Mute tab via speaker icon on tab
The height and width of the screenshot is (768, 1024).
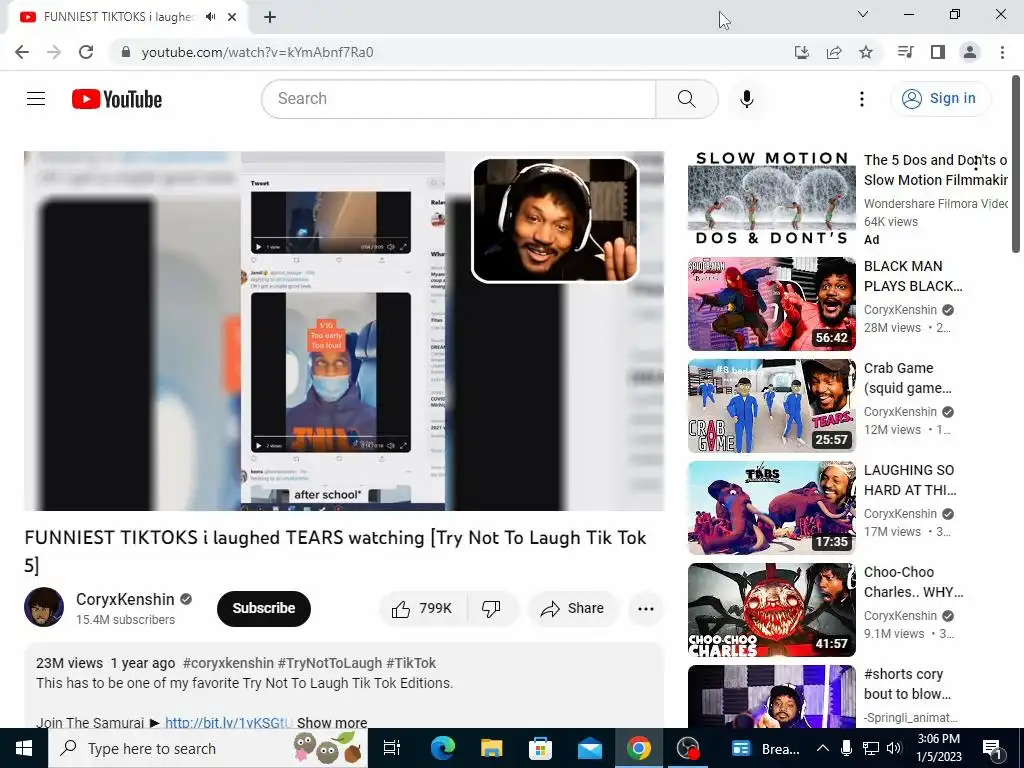[210, 17]
